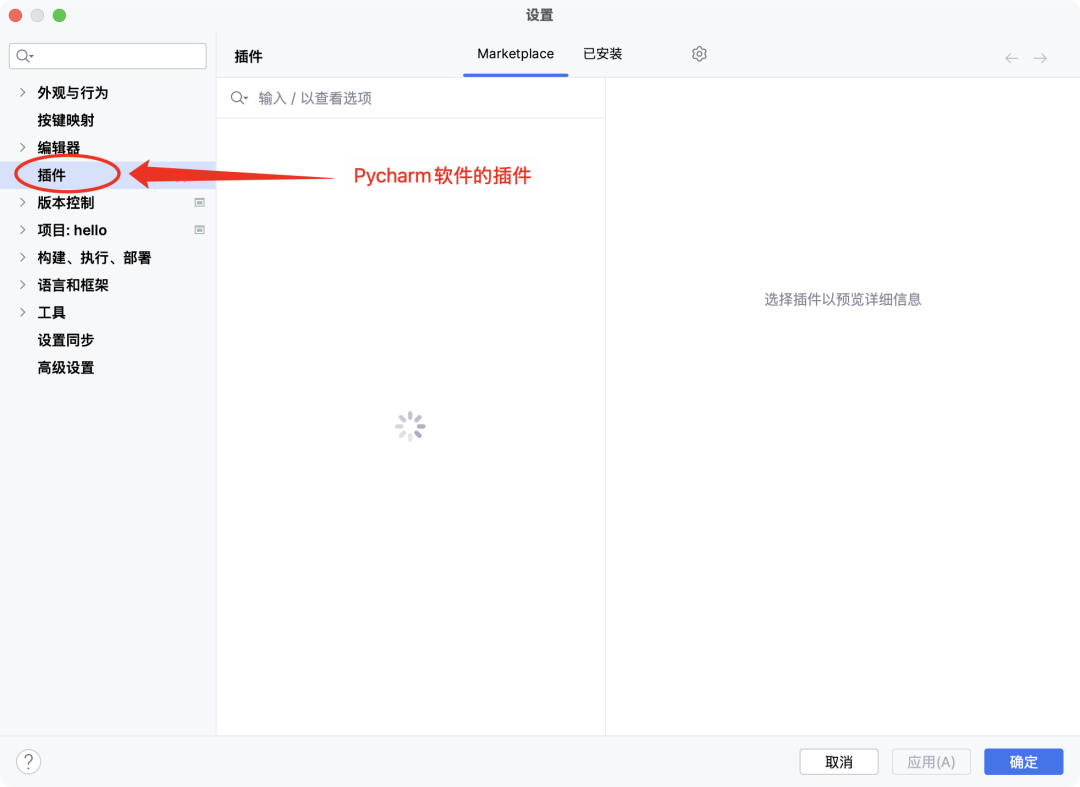Click the 确定 button
Screen dimensions: 1080x787
1023,761
